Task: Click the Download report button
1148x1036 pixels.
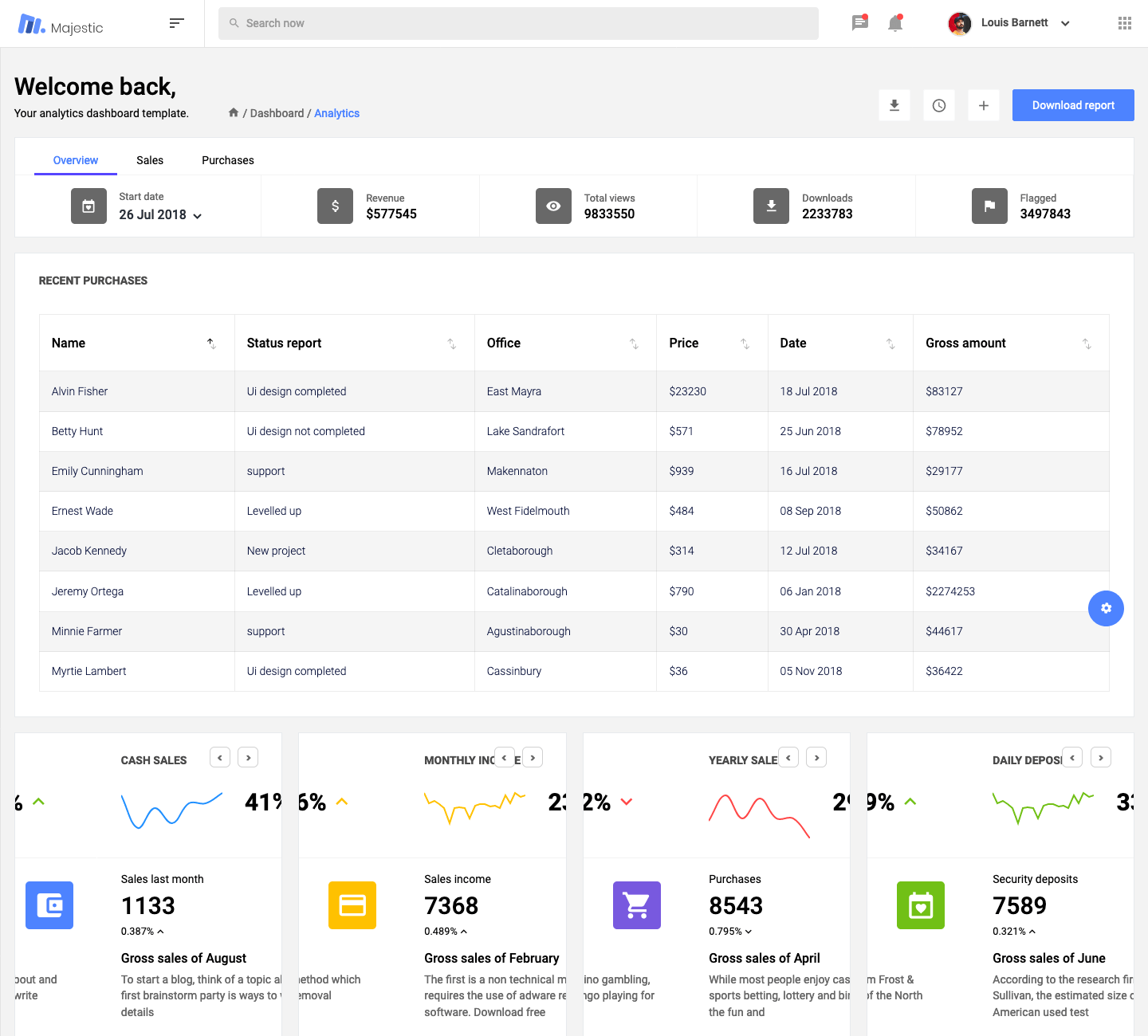Action: pyautogui.click(x=1073, y=105)
